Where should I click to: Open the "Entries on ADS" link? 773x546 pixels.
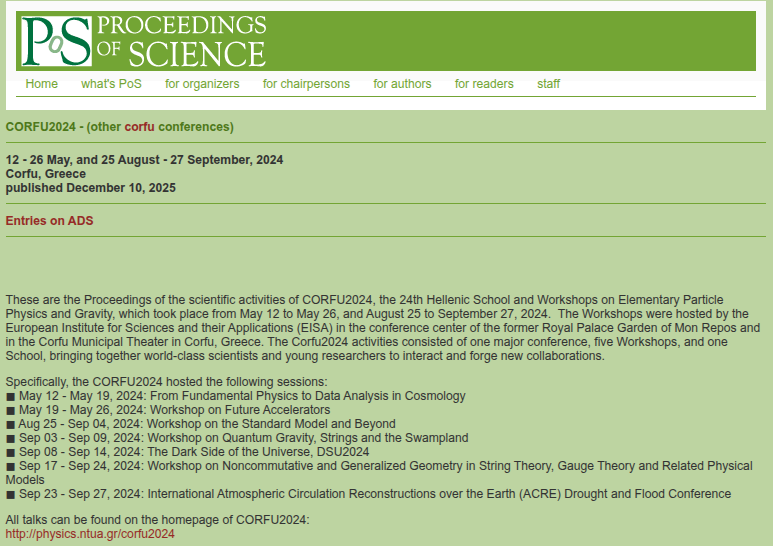(49, 221)
